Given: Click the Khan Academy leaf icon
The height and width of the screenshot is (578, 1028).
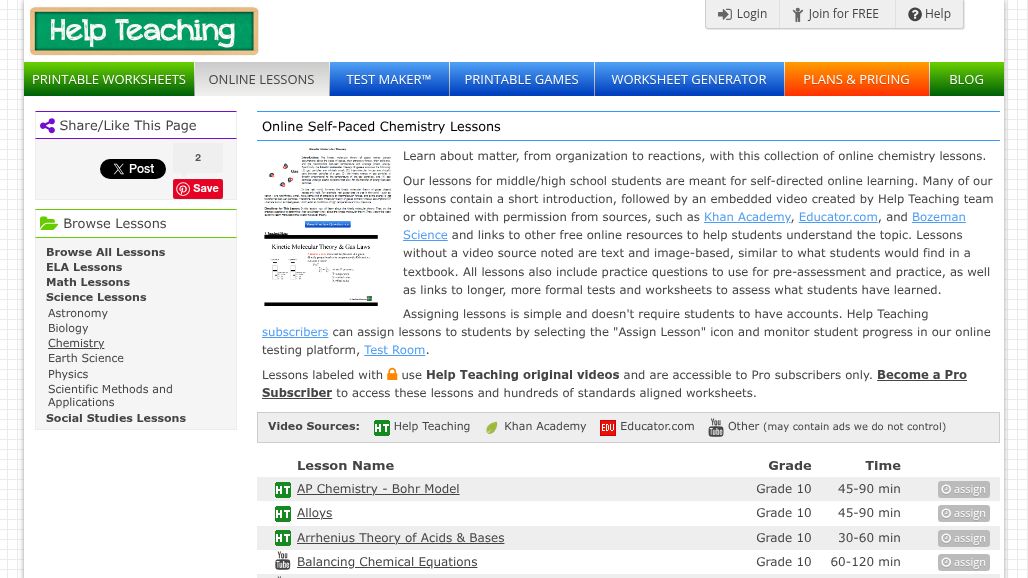Looking at the screenshot, I should click(x=492, y=427).
